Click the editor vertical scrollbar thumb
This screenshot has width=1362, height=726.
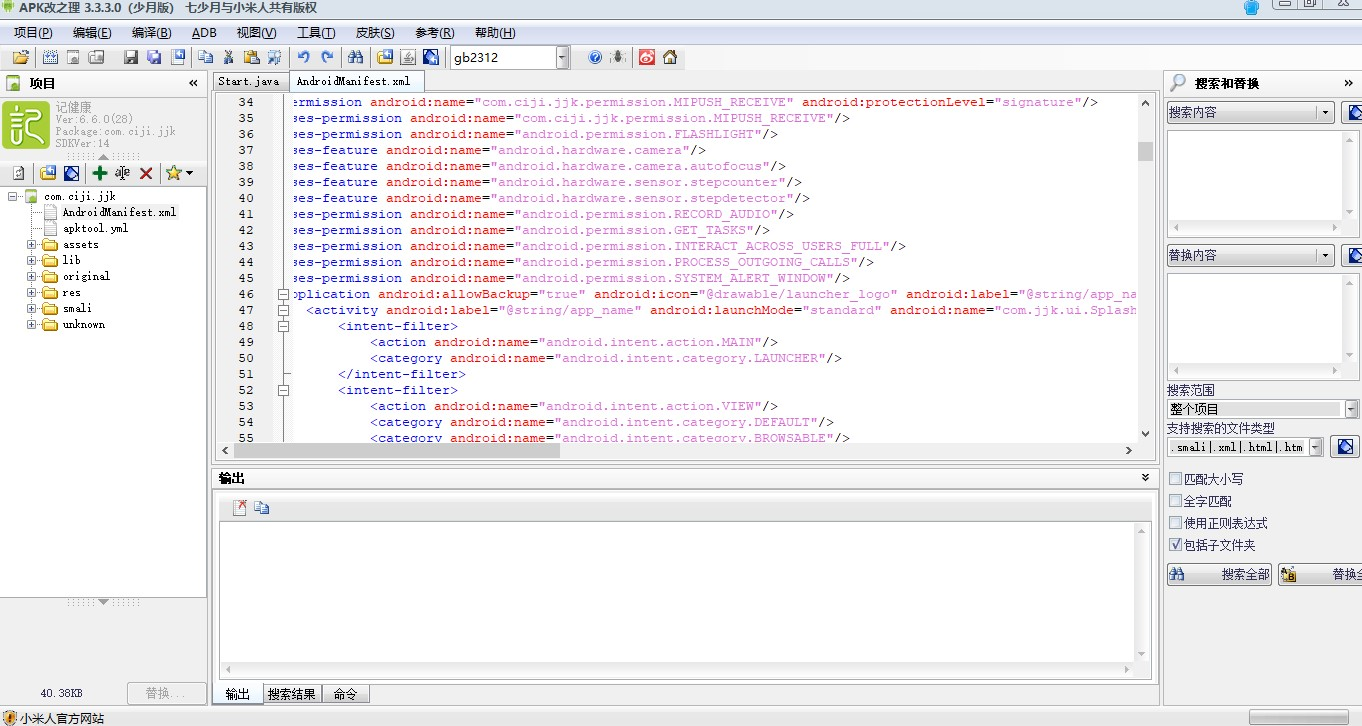1145,151
